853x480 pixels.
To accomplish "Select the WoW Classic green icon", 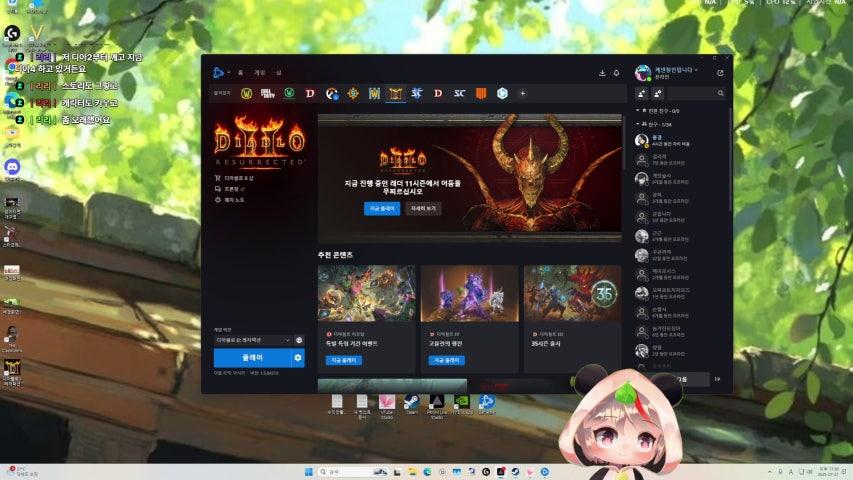I will click(x=289, y=94).
